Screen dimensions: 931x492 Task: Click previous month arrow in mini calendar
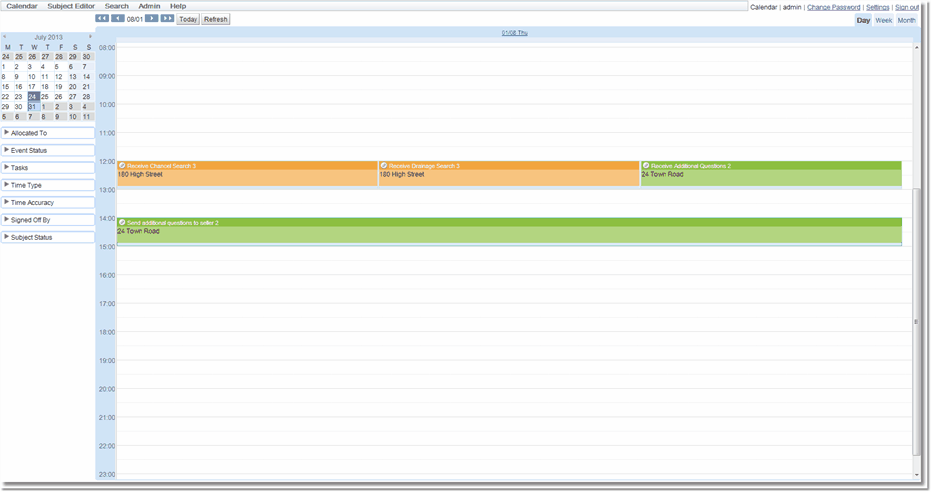[x=4, y=37]
